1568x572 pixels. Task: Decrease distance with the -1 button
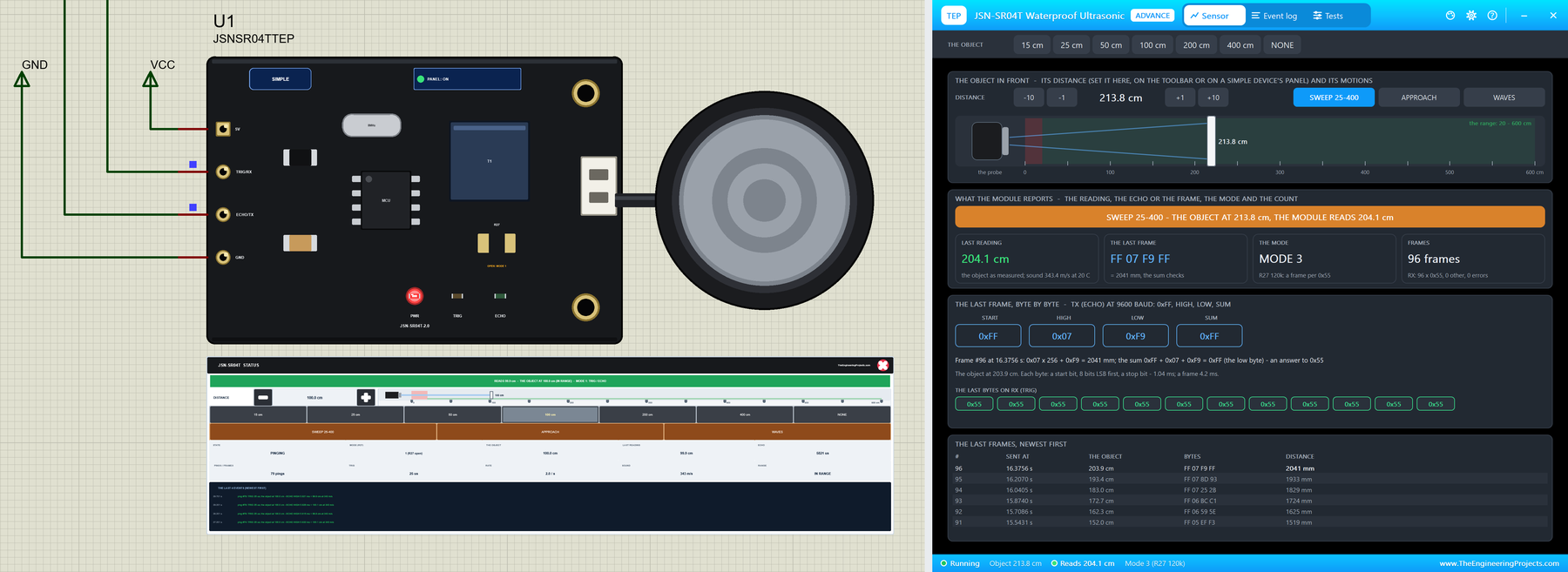tap(1062, 98)
